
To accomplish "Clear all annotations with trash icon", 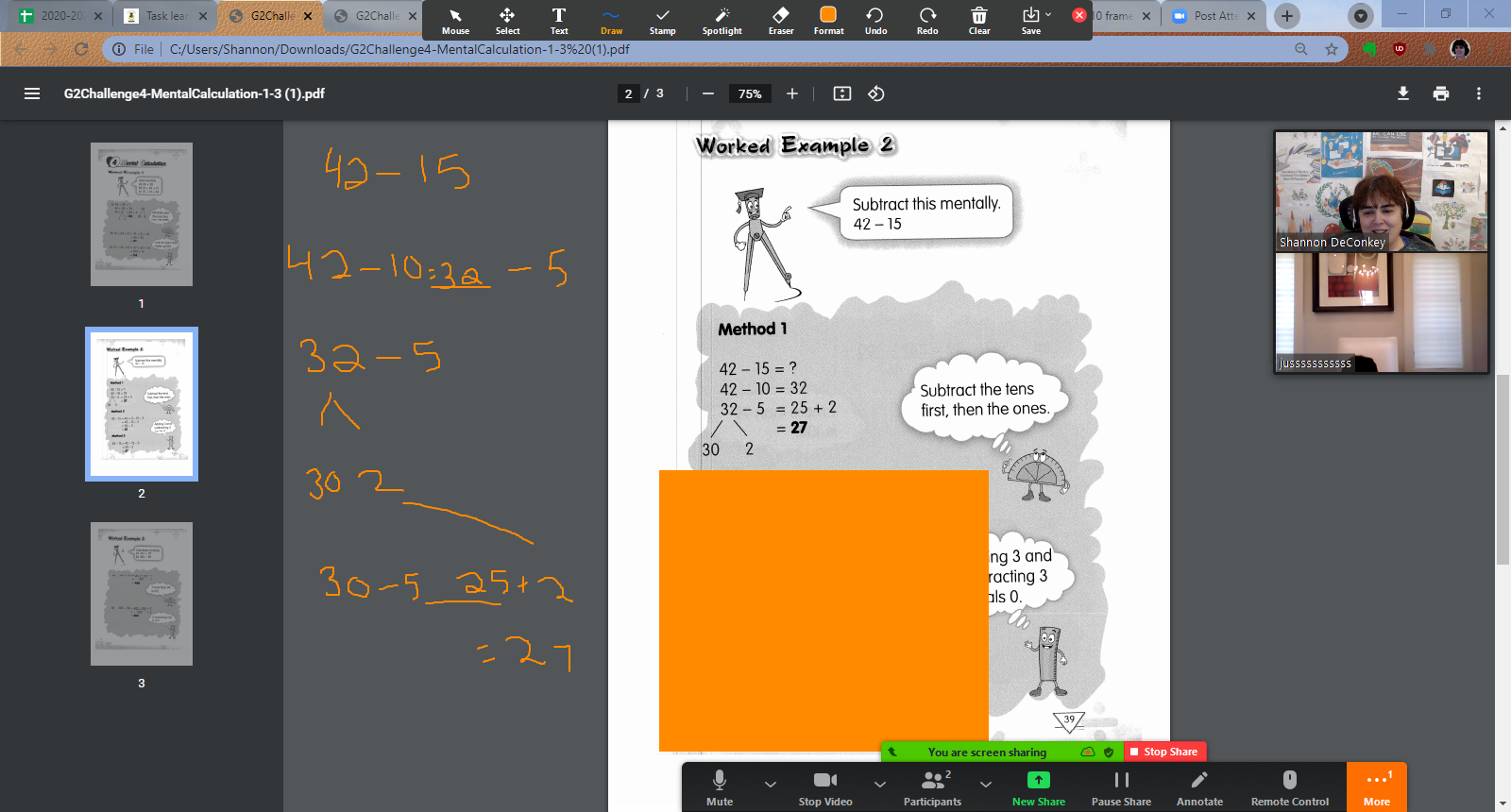I will 979,21.
